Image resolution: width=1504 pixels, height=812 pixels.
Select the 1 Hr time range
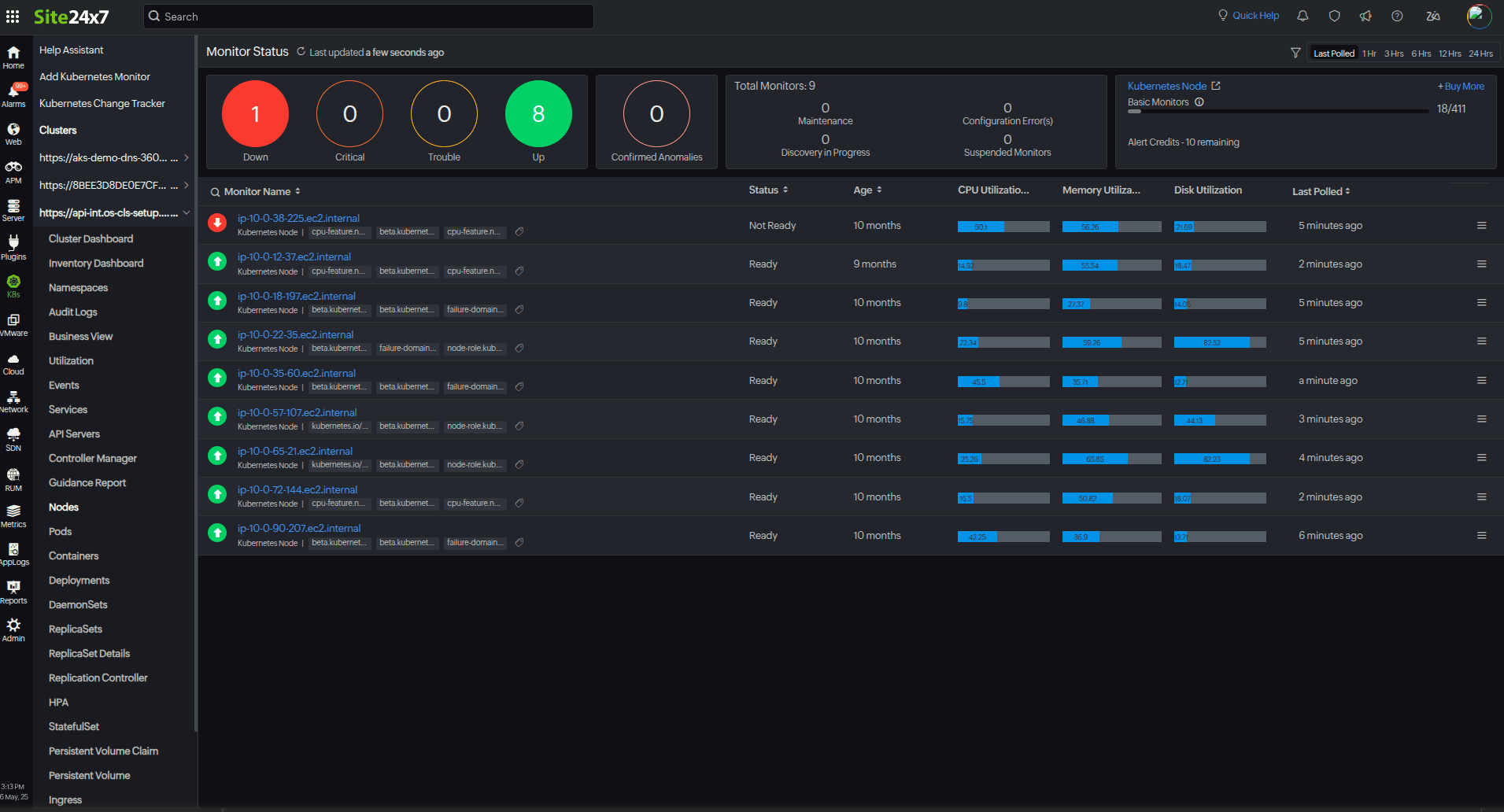click(1369, 54)
